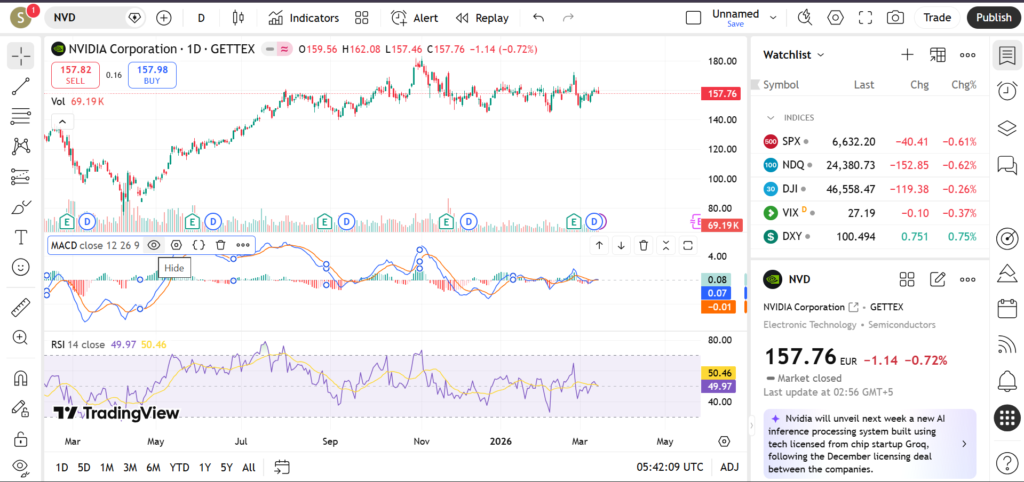Image resolution: width=1024 pixels, height=482 pixels.
Task: Click the candlestick chart type icon
Action: [x=237, y=17]
